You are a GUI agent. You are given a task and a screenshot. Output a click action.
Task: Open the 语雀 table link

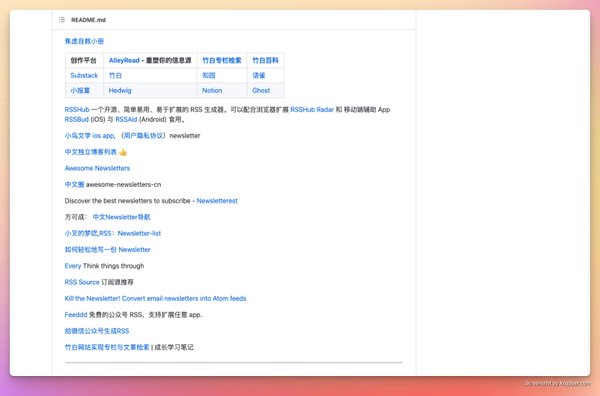pos(259,75)
